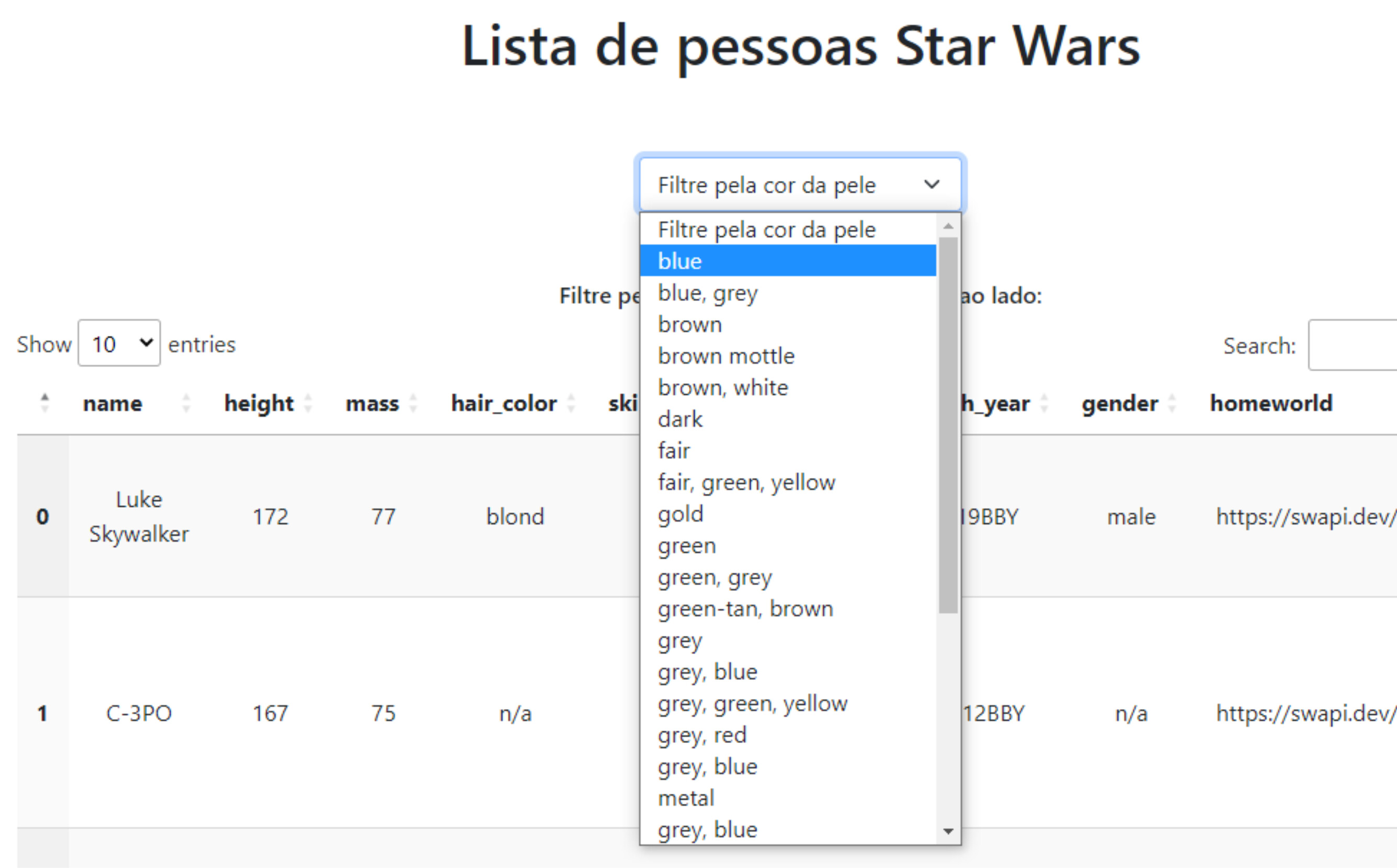Viewport: 1397px width, 868px height.
Task: Open the Show entries count dropdown
Action: click(x=119, y=344)
